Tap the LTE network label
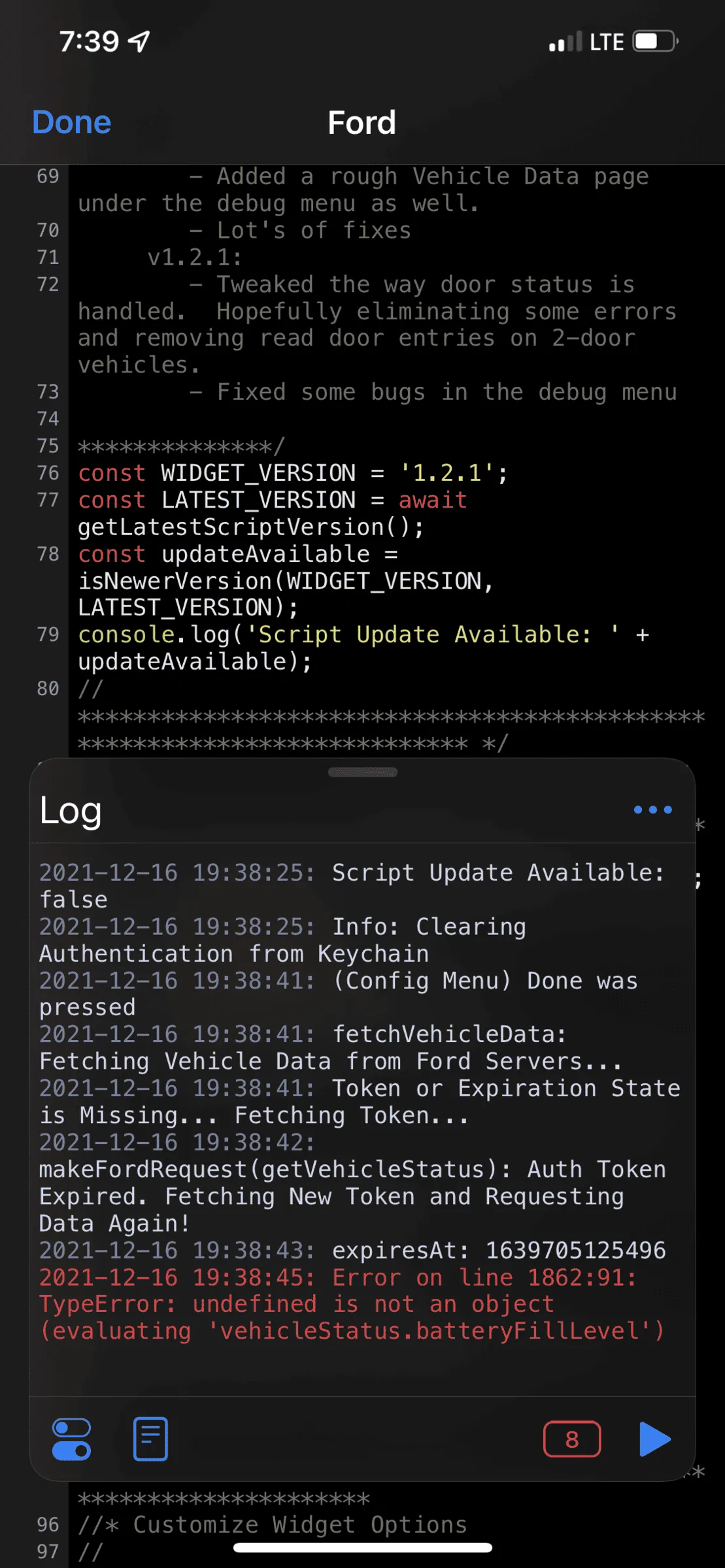 (x=606, y=42)
